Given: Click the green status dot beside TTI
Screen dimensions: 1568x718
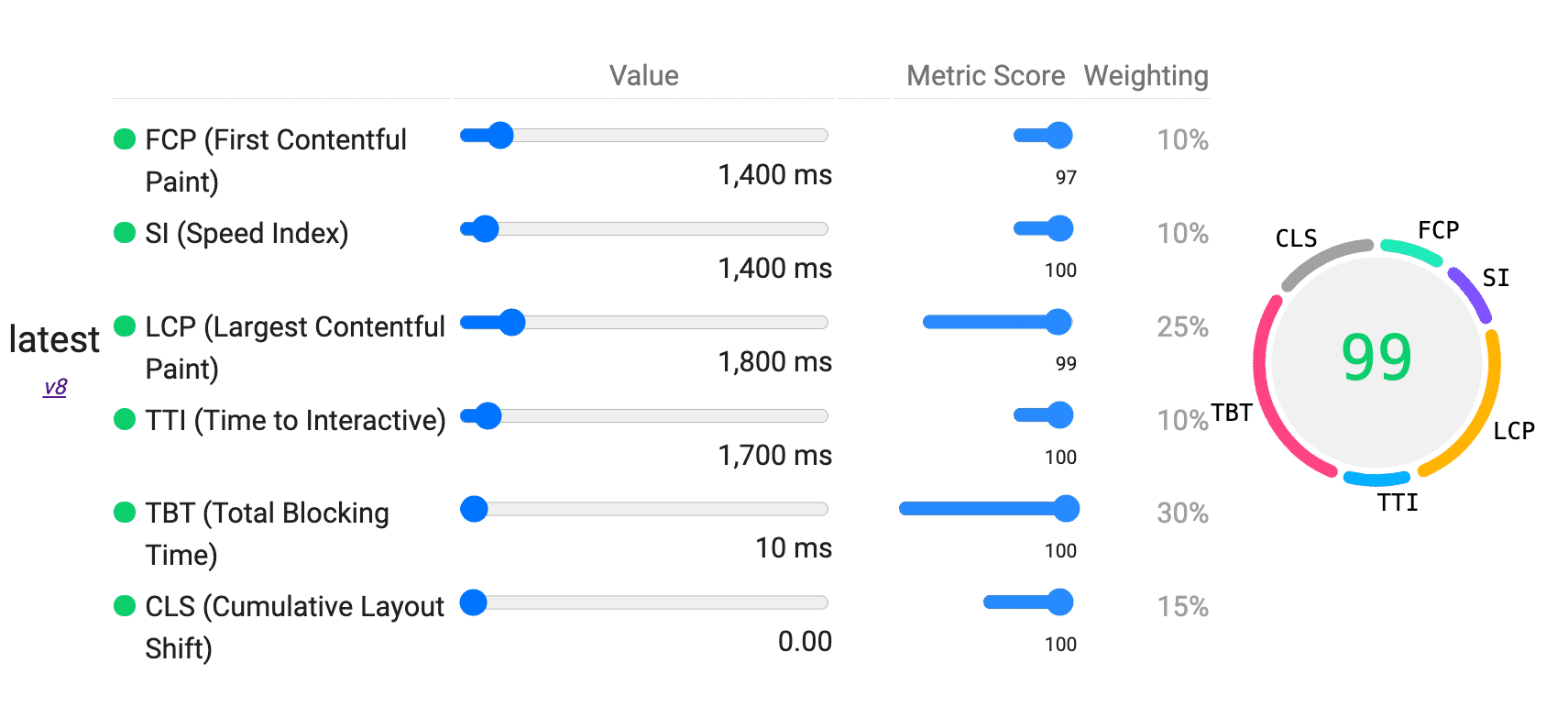Looking at the screenshot, I should point(125,420).
